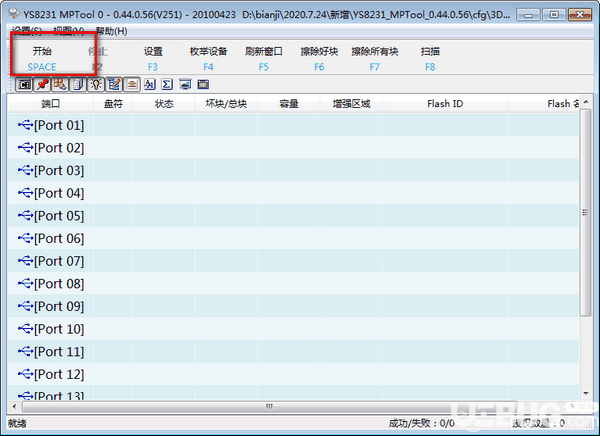
Task: Click the USB icon beside Port 06
Action: click(26, 238)
